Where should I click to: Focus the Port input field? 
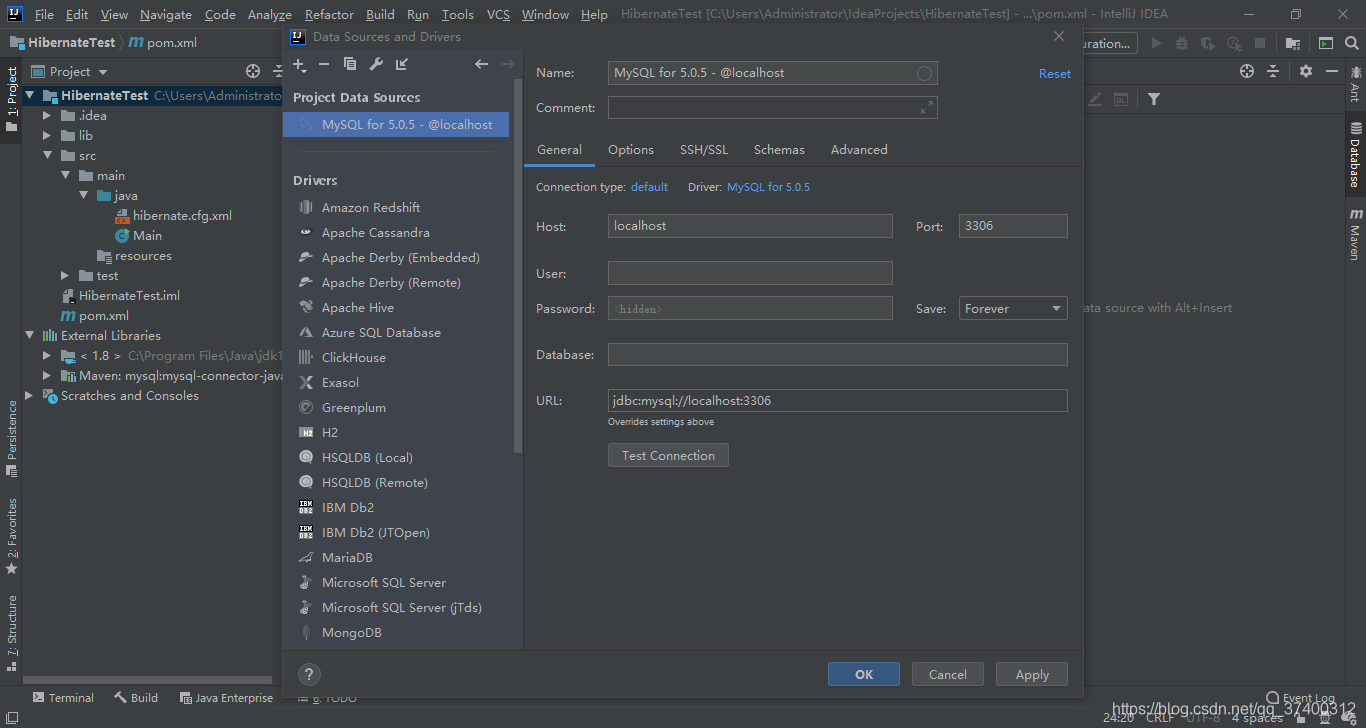point(1013,226)
